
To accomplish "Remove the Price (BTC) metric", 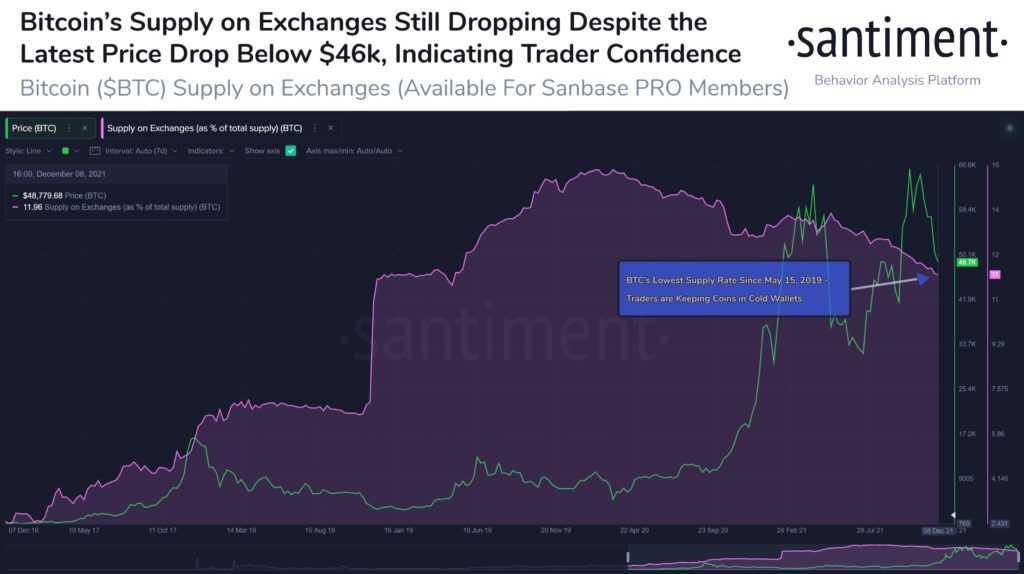I will pos(85,129).
